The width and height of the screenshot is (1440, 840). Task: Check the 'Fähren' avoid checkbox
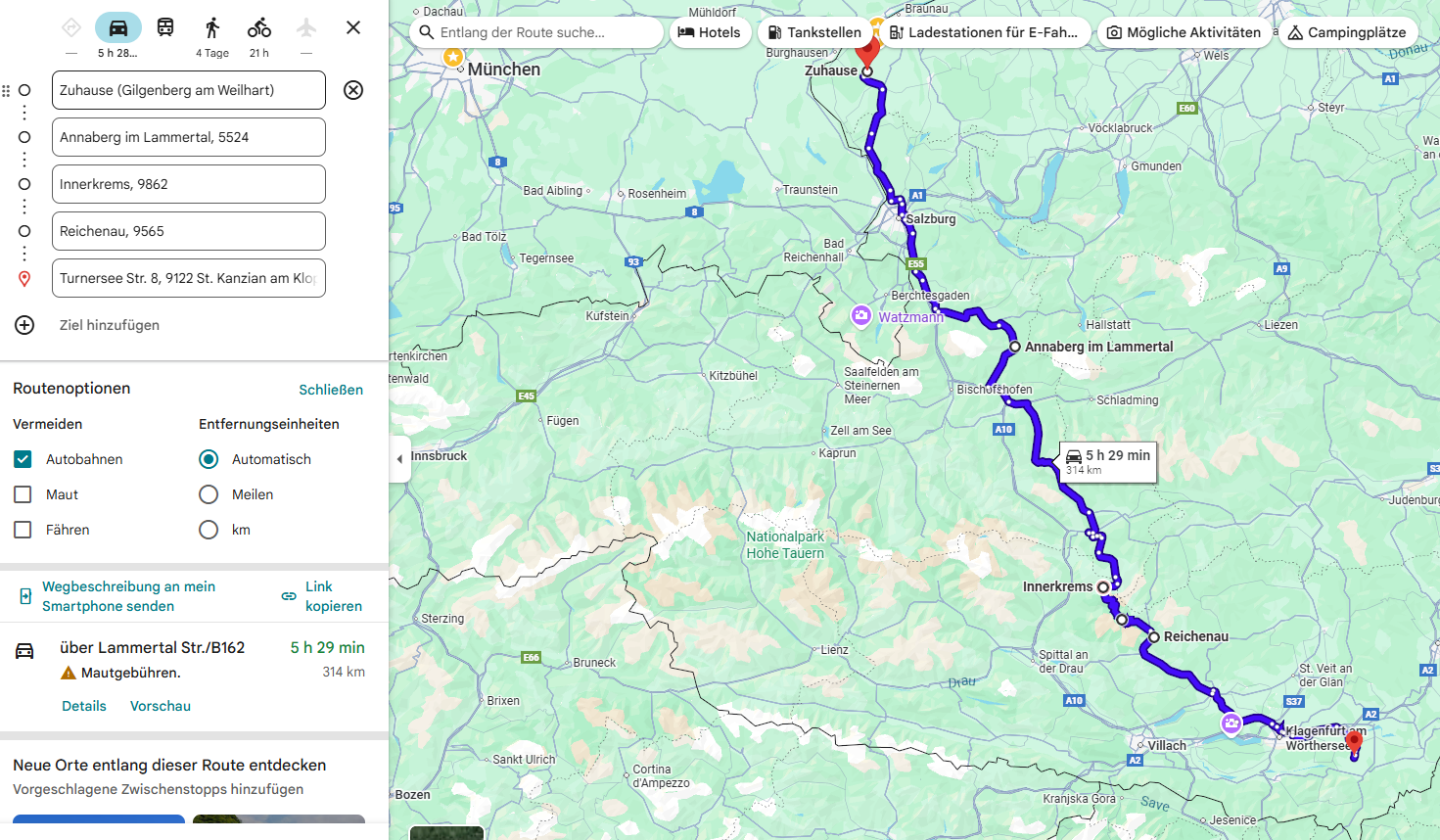[23, 530]
